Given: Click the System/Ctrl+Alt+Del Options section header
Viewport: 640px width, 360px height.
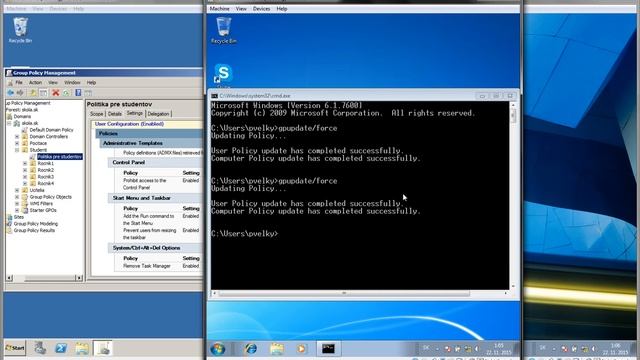Looking at the screenshot, I should pos(146,248).
